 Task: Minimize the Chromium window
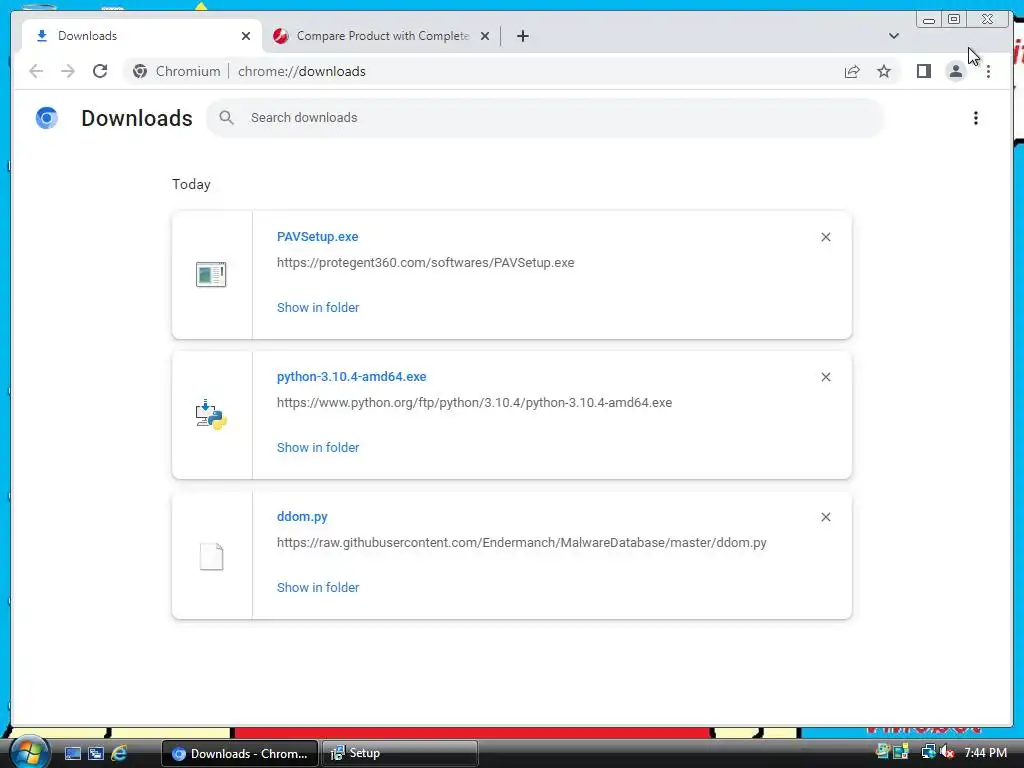929,20
